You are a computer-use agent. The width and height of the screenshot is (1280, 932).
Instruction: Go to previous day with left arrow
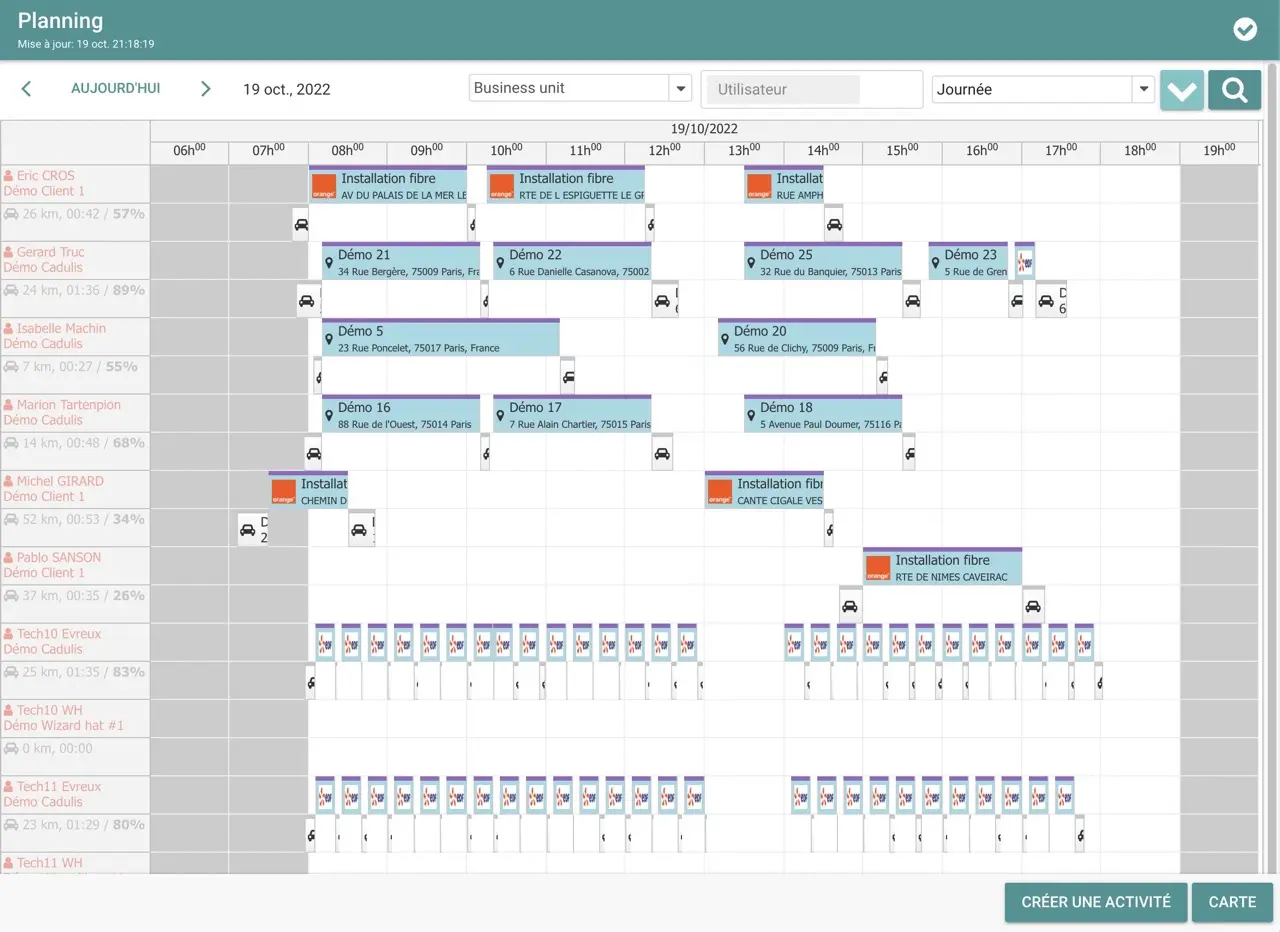[27, 89]
